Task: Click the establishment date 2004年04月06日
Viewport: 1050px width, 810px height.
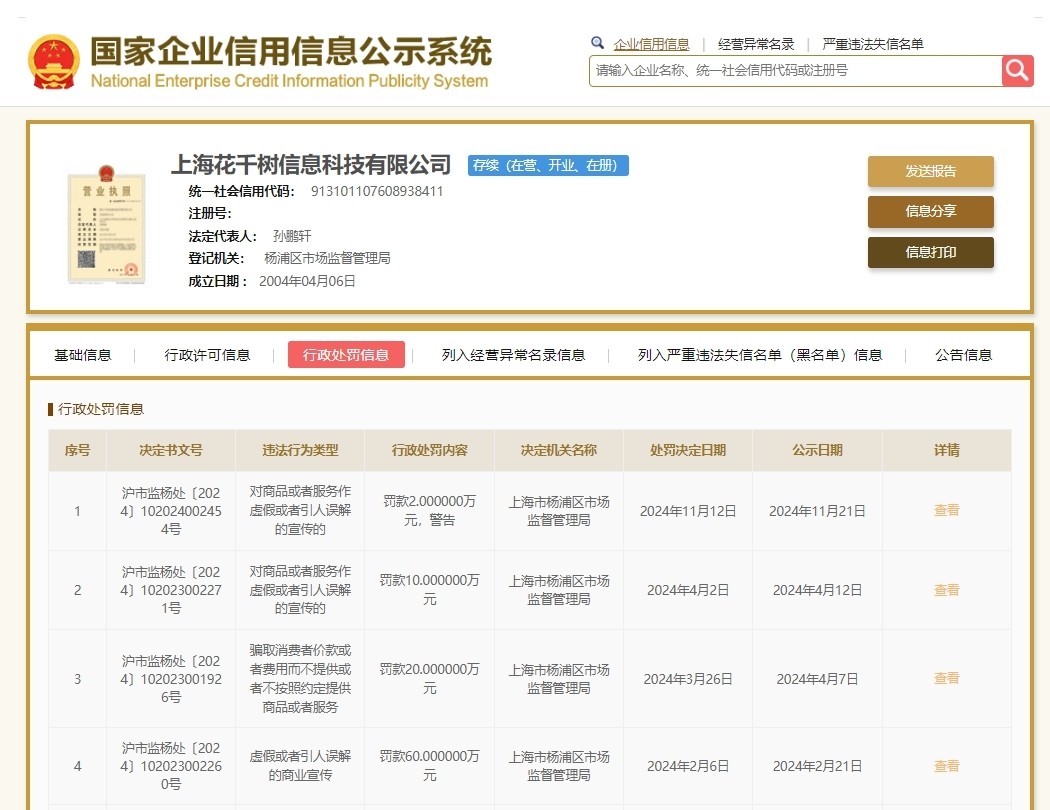Action: point(307,281)
